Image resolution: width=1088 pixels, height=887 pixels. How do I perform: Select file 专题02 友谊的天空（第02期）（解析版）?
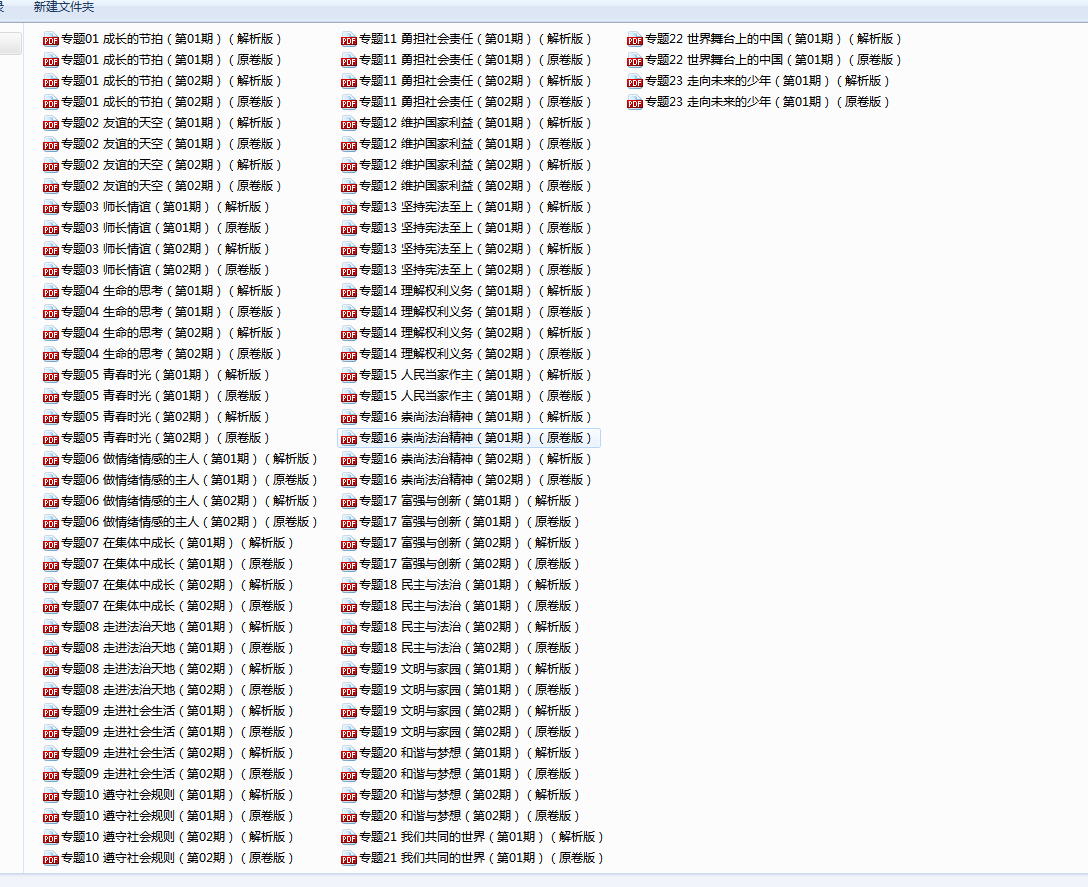click(163, 165)
